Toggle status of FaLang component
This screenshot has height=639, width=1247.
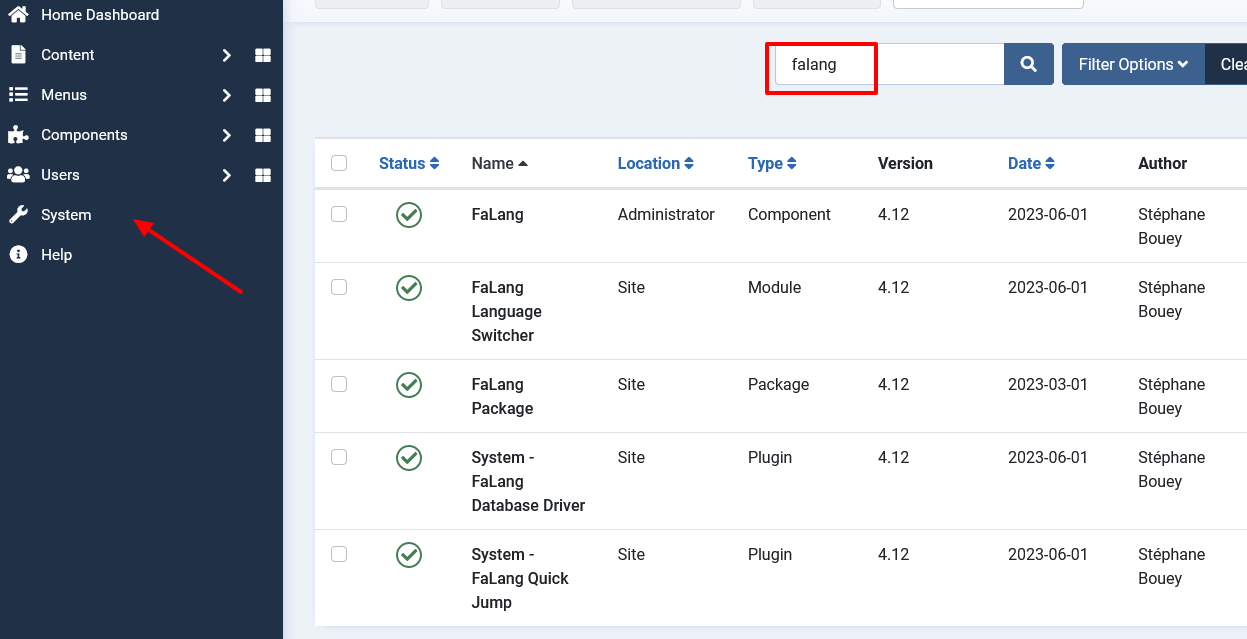pos(409,215)
